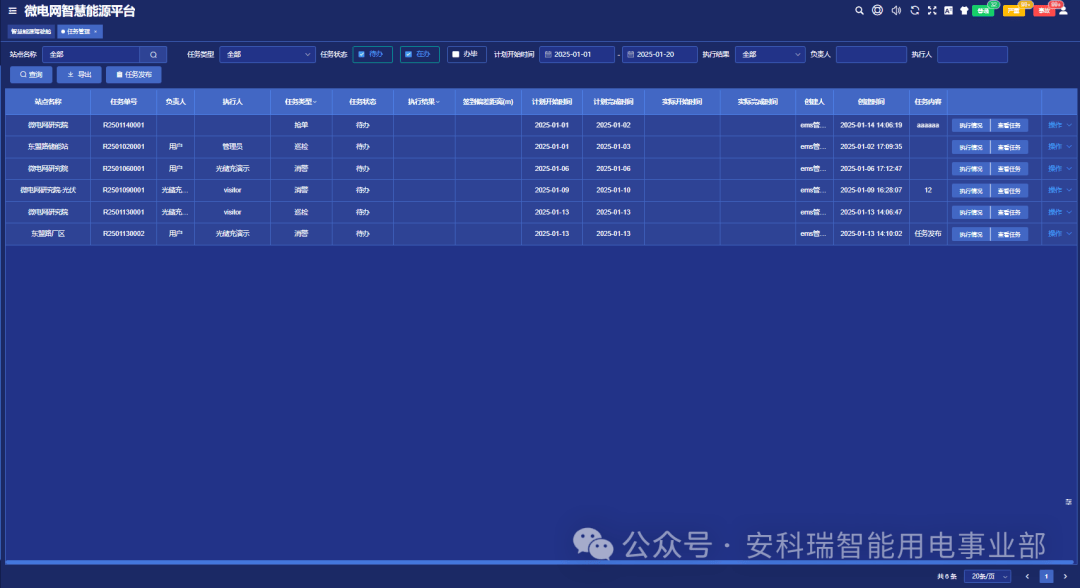Open the 任务类型 dropdown
The width and height of the screenshot is (1080, 588).
267,54
